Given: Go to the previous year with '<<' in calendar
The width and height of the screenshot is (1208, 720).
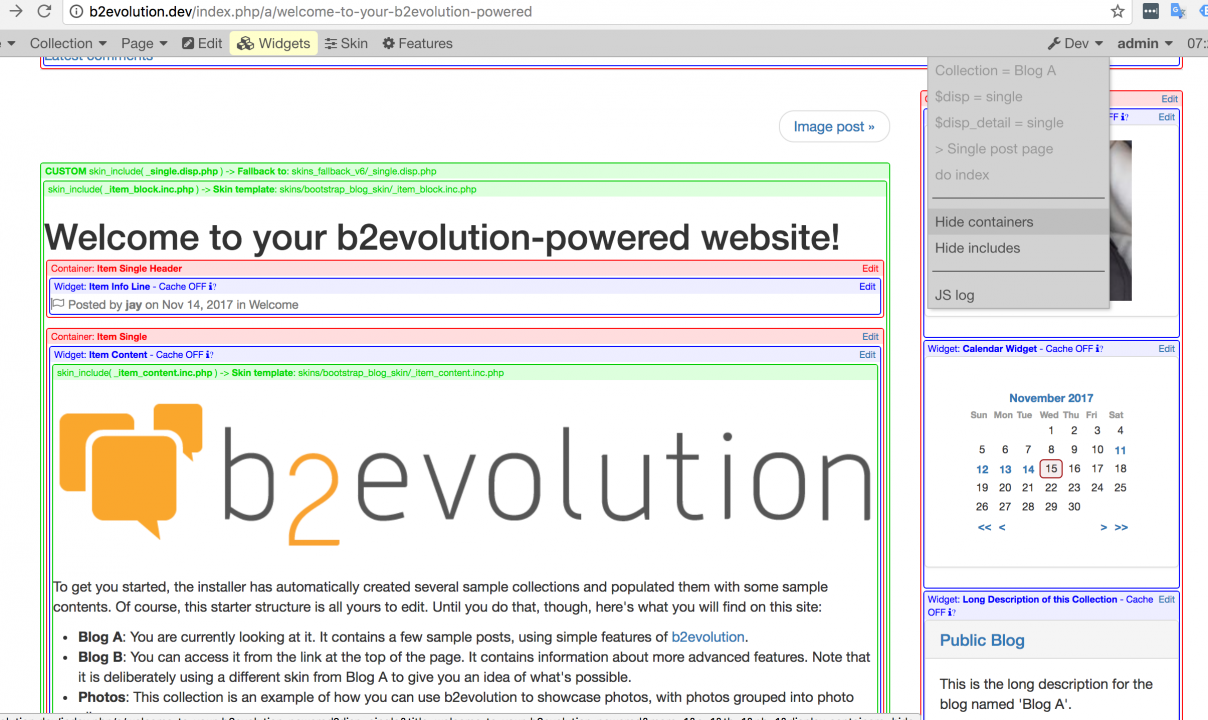Looking at the screenshot, I should [985, 527].
